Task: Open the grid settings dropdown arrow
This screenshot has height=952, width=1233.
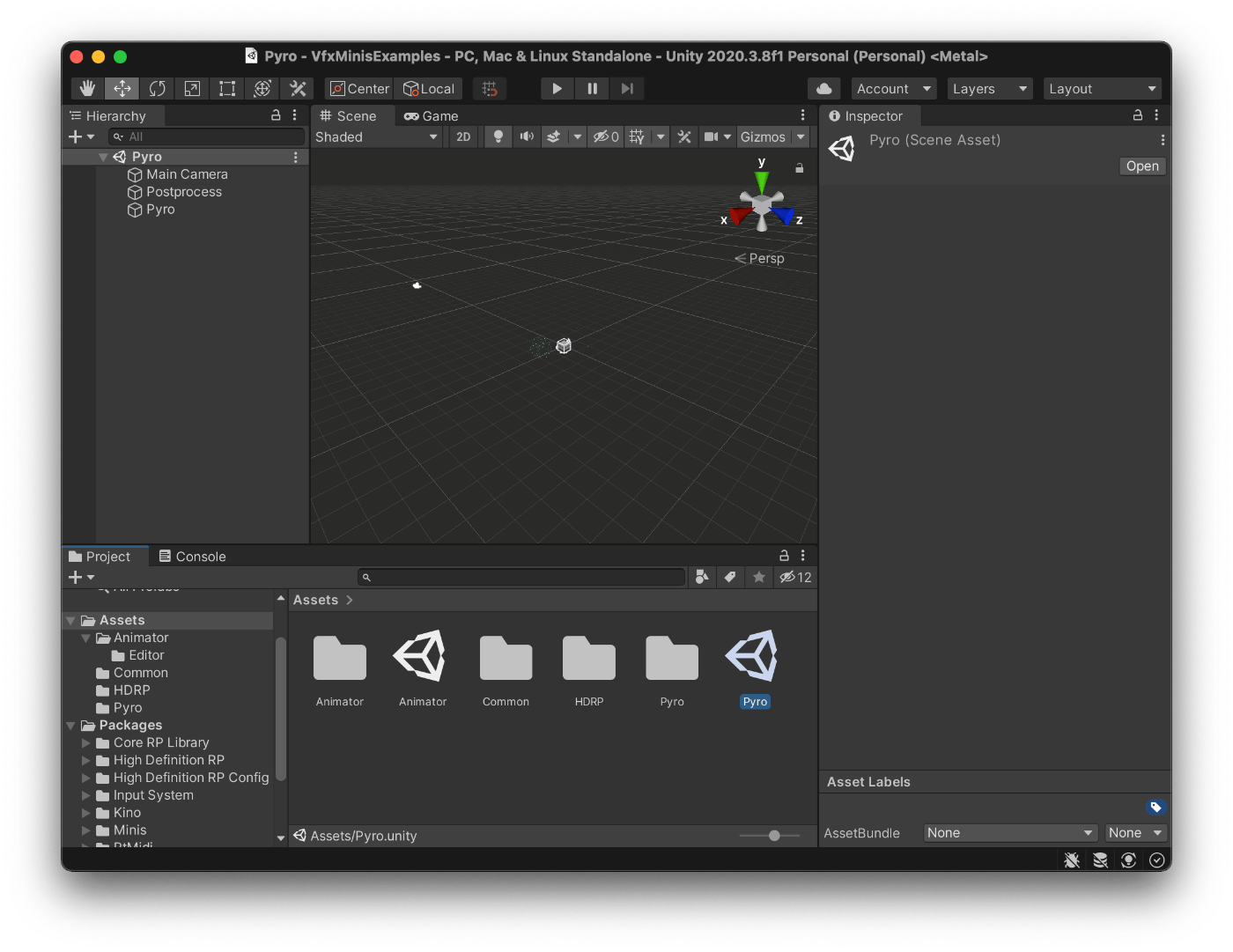Action: click(x=661, y=137)
